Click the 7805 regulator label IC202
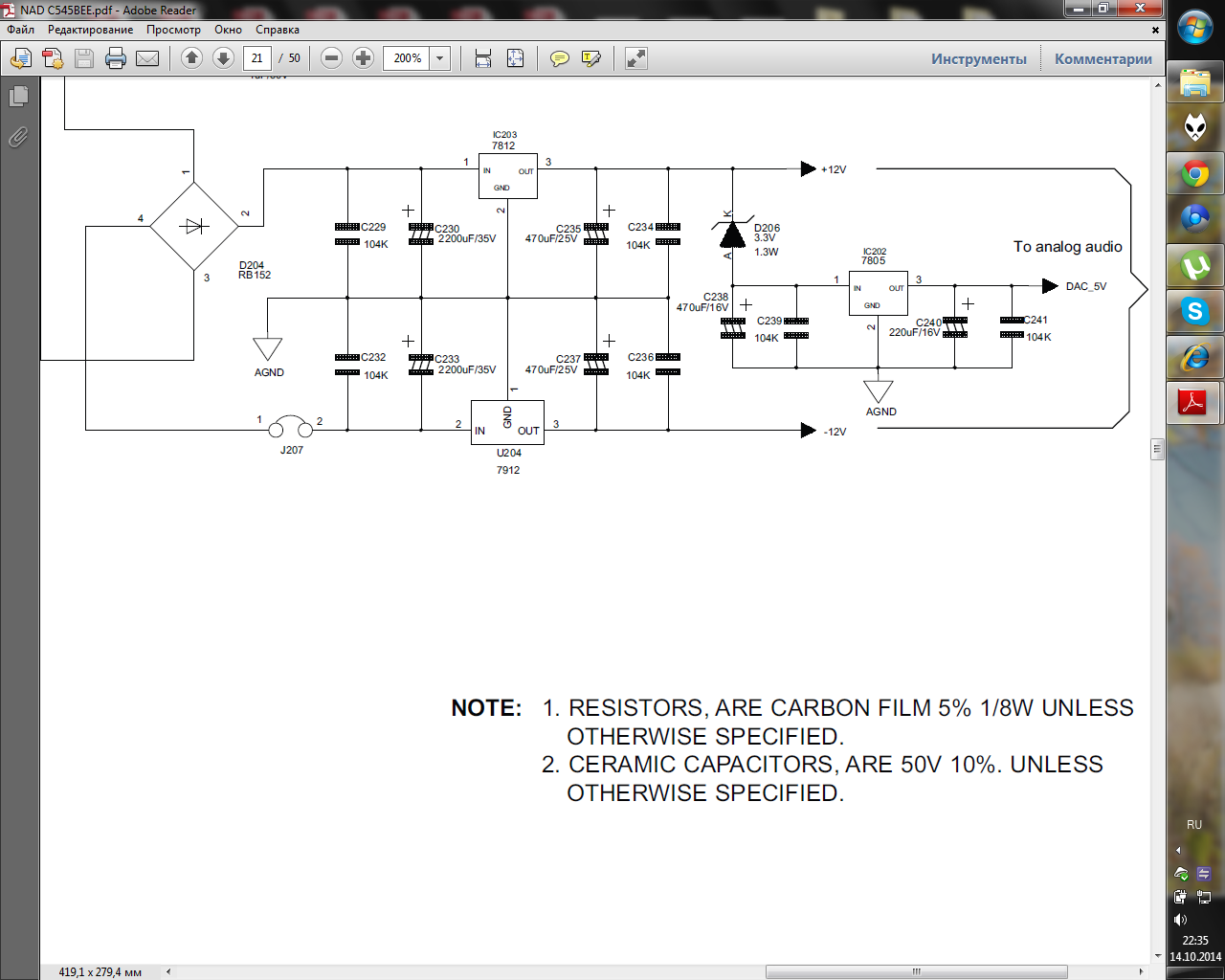Screen dimensions: 1225x980 coord(874,256)
